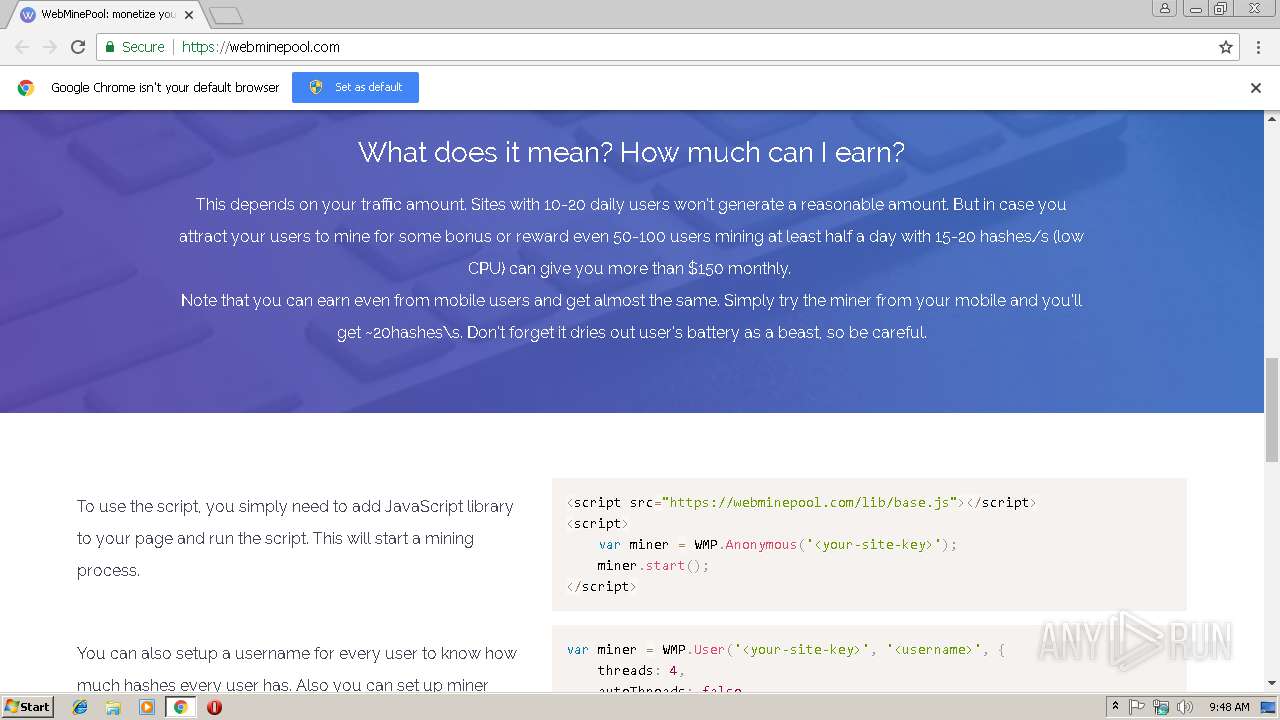Click the WMP.Anonymous code line
Viewport: 1280px width, 720px height.
pos(778,544)
